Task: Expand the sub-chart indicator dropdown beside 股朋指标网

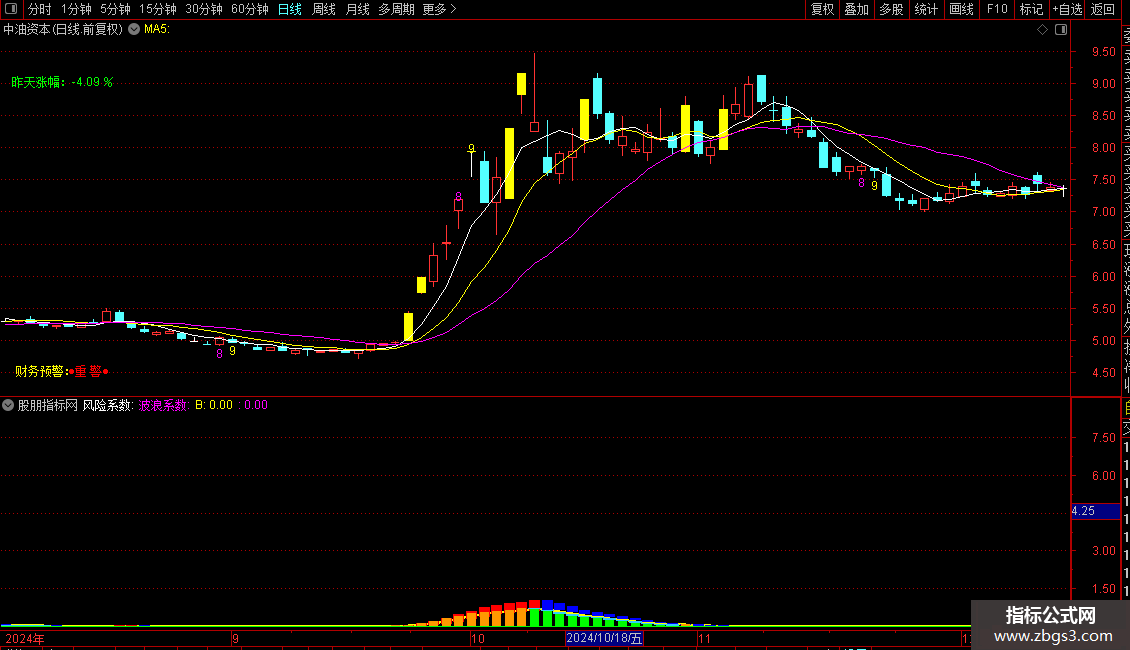Action: pos(8,405)
